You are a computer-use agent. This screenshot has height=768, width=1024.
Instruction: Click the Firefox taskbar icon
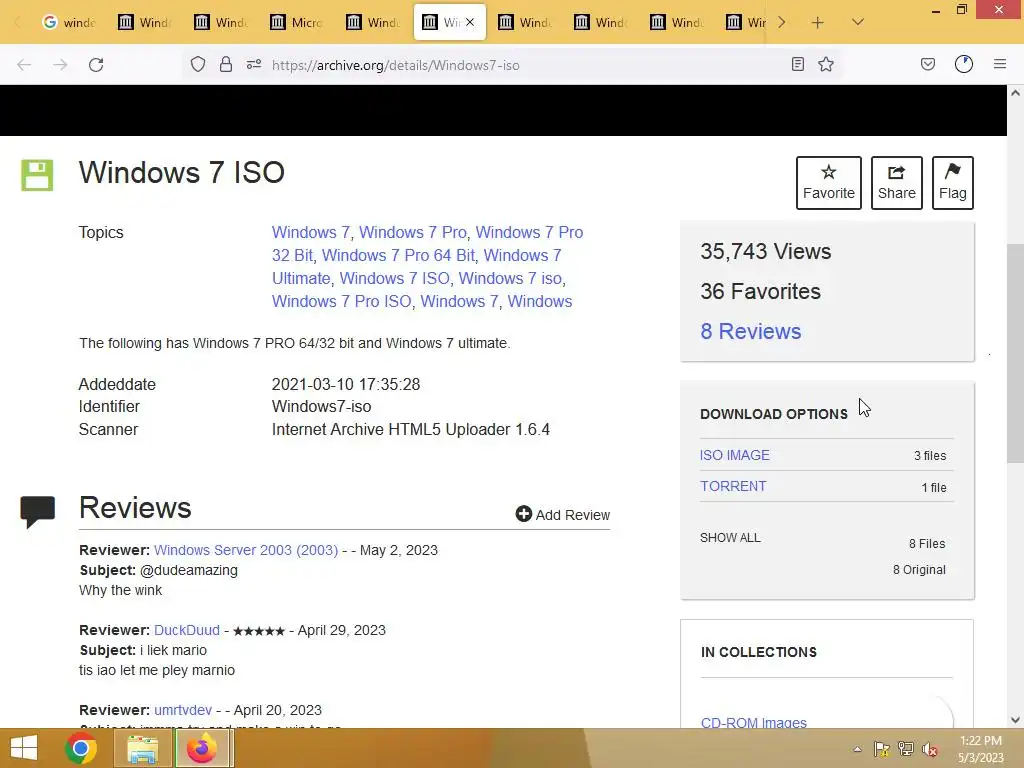pyautogui.click(x=202, y=748)
